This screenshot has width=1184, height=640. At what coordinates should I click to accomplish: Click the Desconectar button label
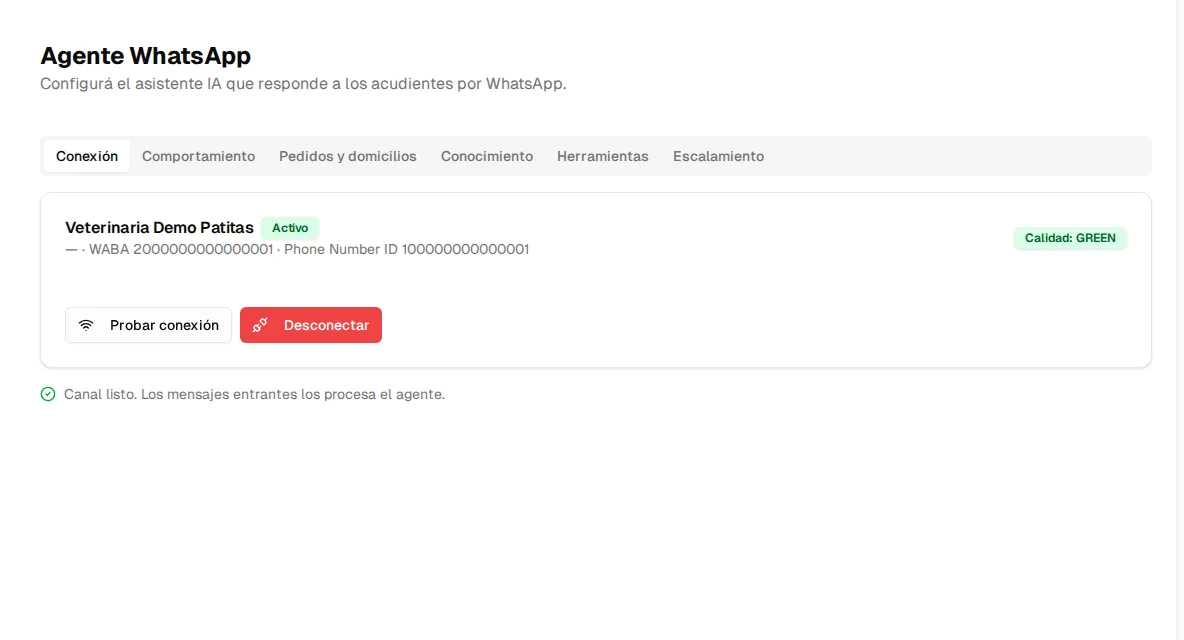(326, 325)
